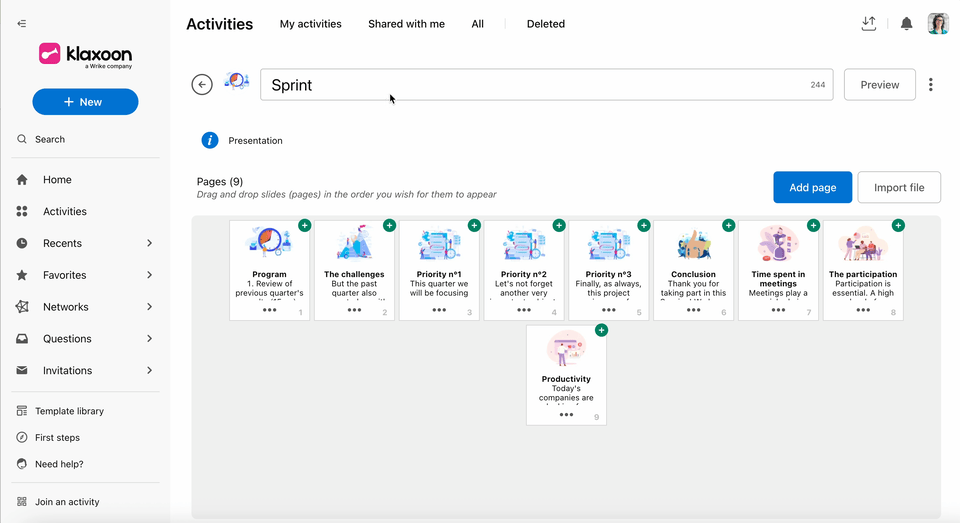Select the Recents clock icon
Viewport: 960px width, 523px height.
coord(22,243)
